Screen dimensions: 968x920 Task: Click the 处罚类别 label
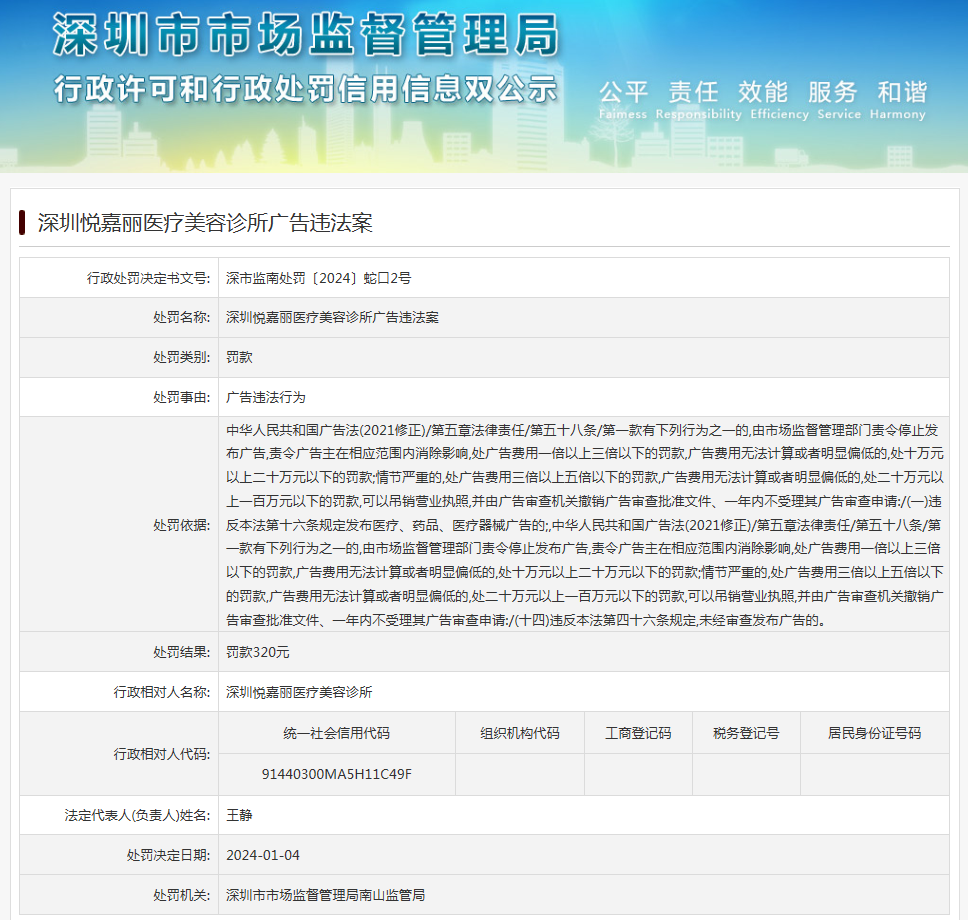pos(182,358)
